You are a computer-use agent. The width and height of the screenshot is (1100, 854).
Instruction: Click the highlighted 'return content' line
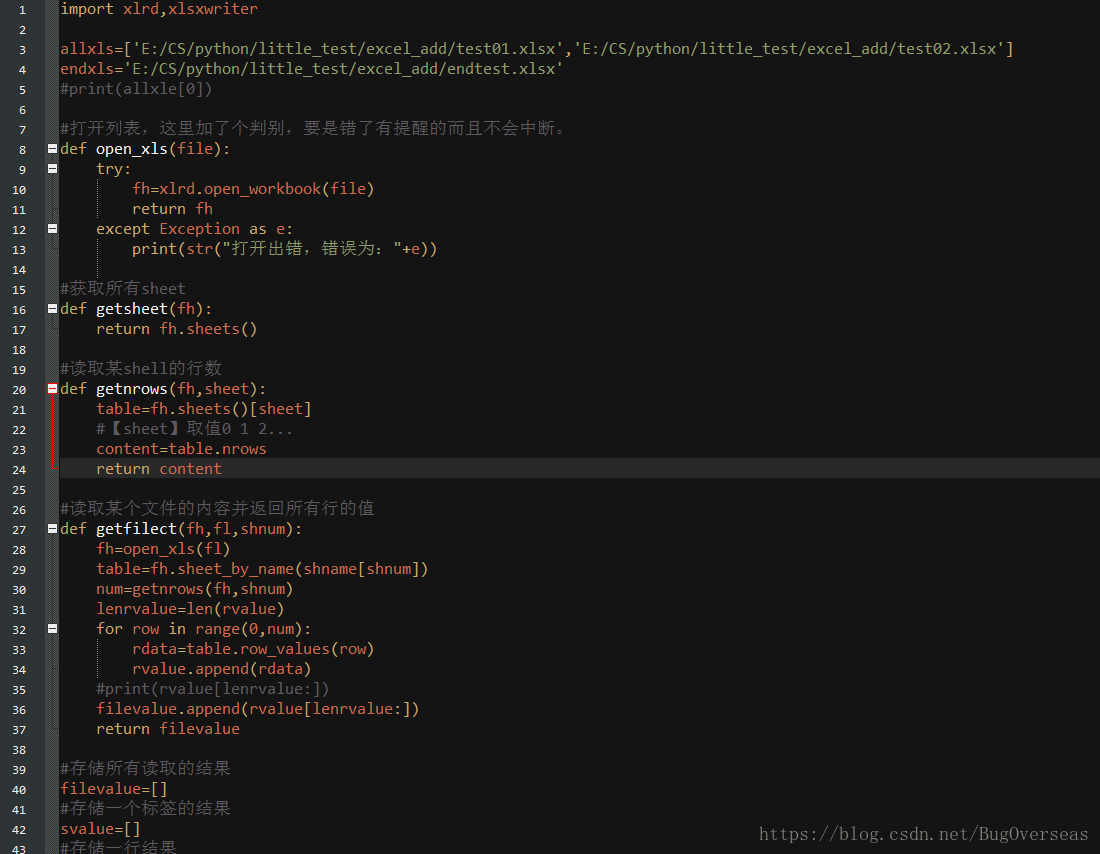[159, 469]
